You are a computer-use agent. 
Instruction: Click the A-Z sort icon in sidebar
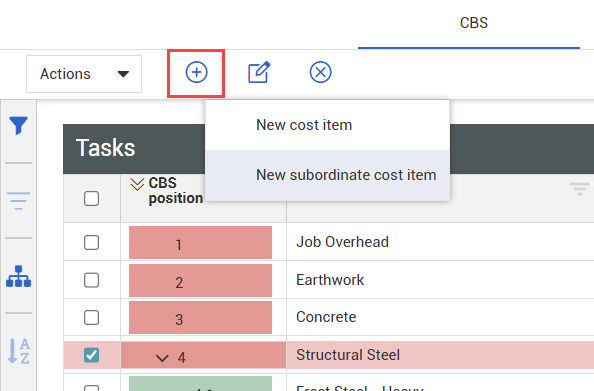19,351
